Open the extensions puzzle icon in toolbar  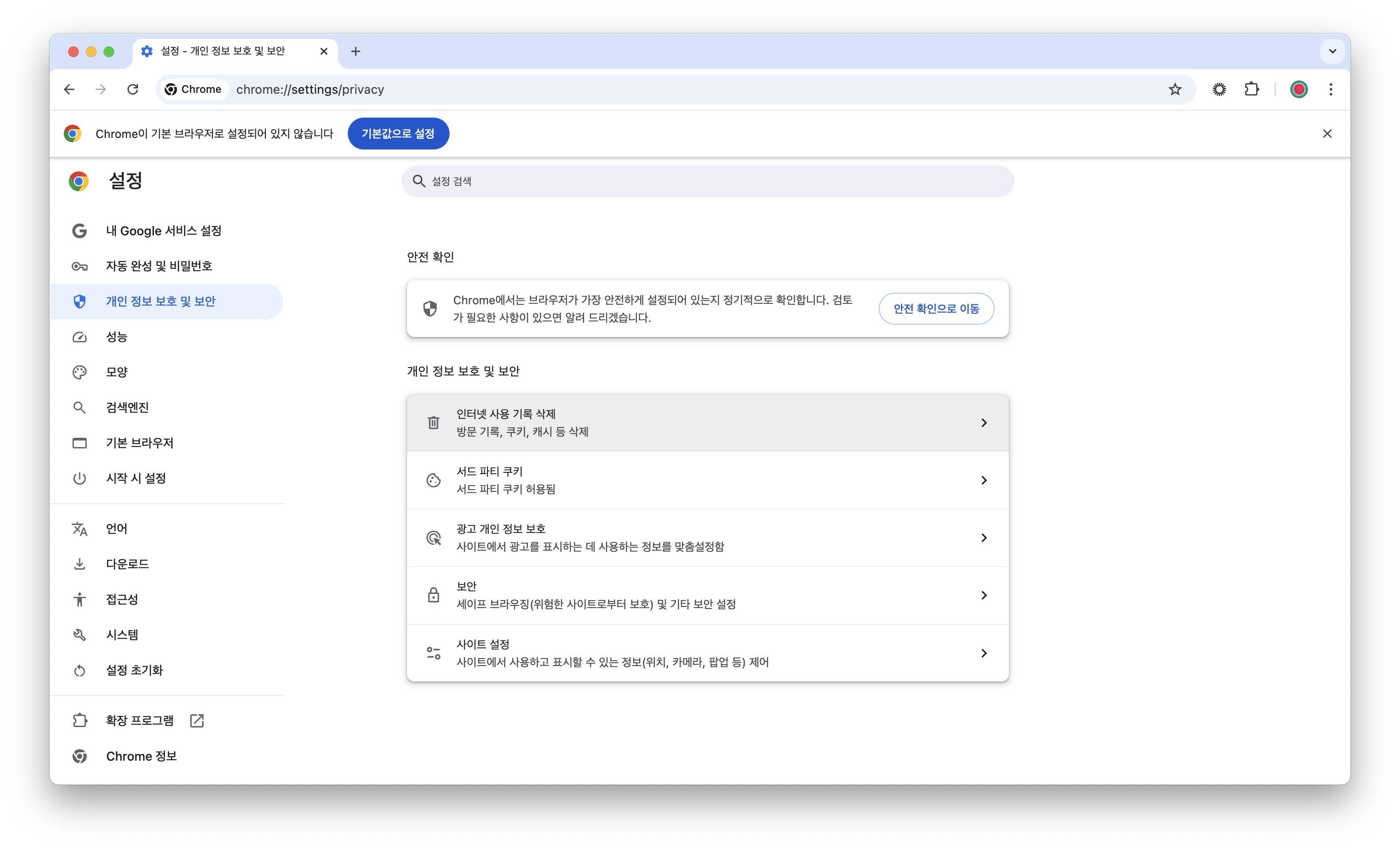(x=1251, y=89)
